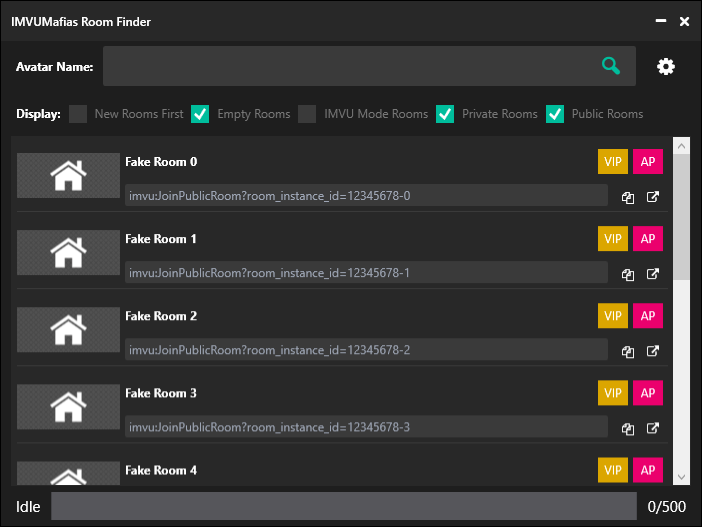Click the VIP badge on Fake Room 1
Viewport: 702px width, 527px height.
tap(612, 239)
